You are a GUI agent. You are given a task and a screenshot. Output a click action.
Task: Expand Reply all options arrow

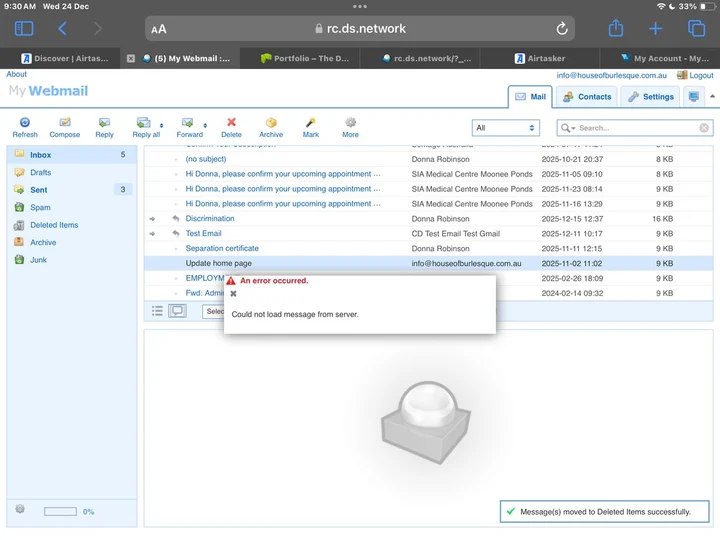tap(161, 125)
